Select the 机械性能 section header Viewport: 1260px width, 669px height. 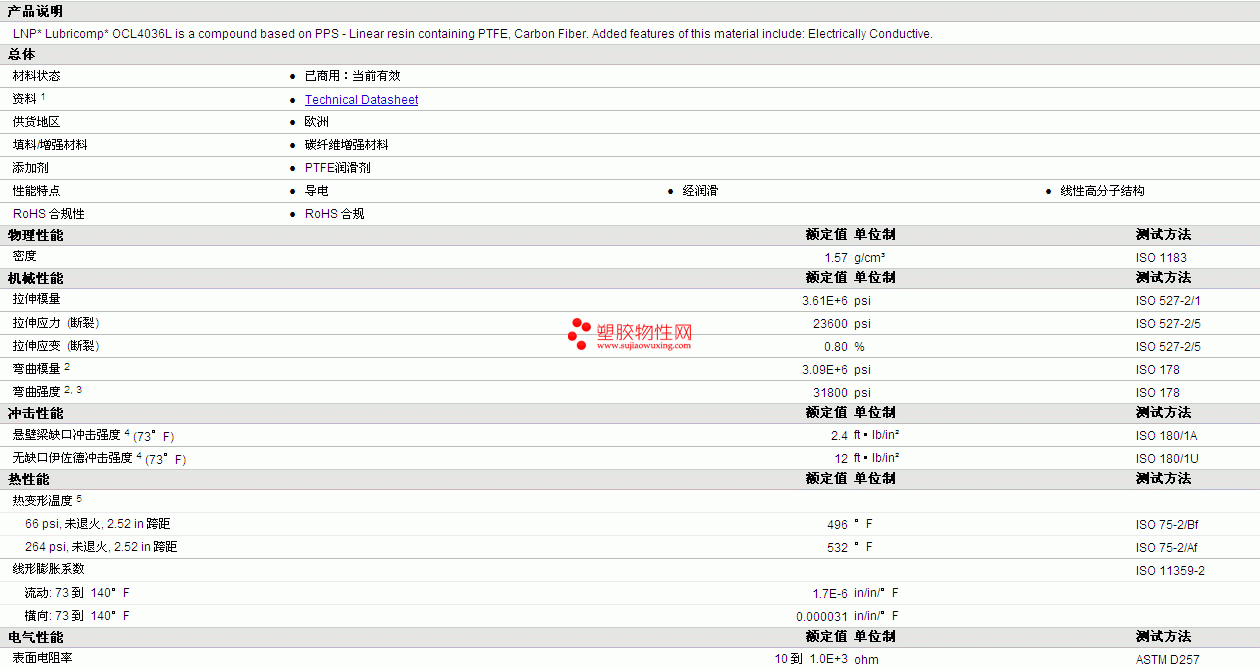pos(36,278)
